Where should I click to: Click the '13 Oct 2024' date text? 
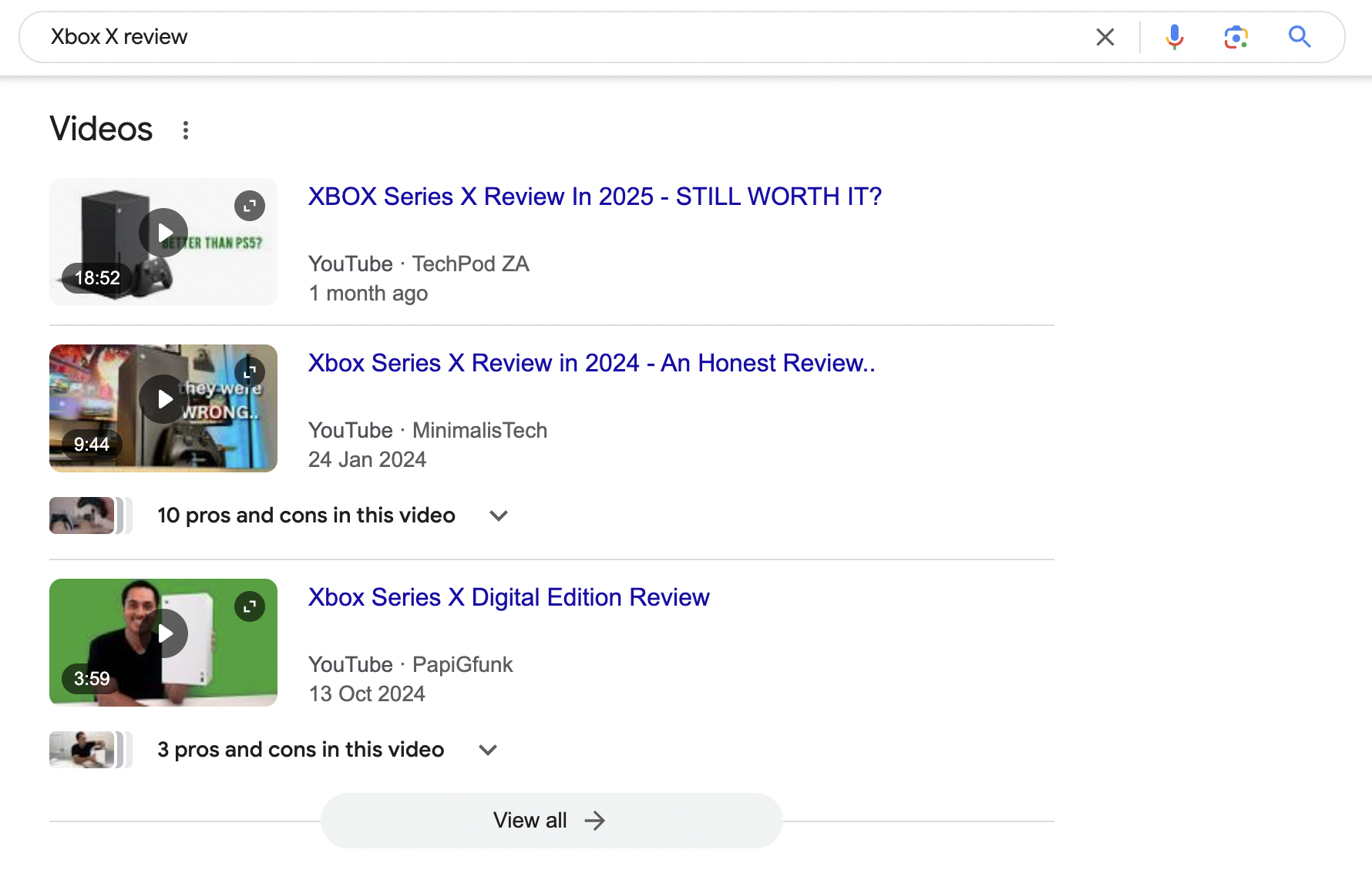pos(367,694)
